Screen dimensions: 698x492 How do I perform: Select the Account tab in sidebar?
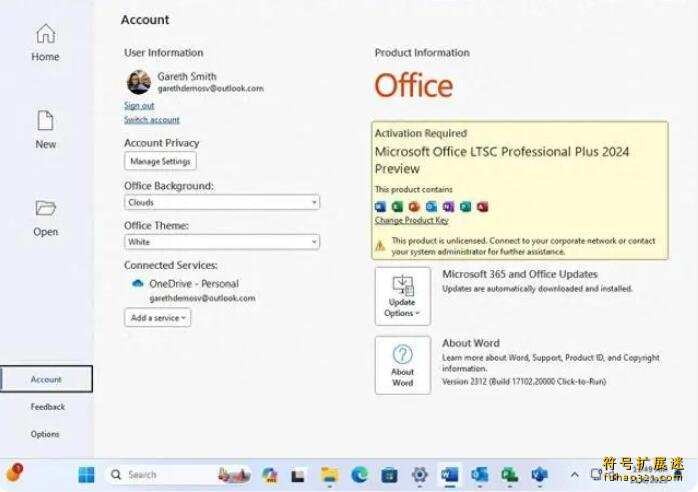pyautogui.click(x=46, y=379)
